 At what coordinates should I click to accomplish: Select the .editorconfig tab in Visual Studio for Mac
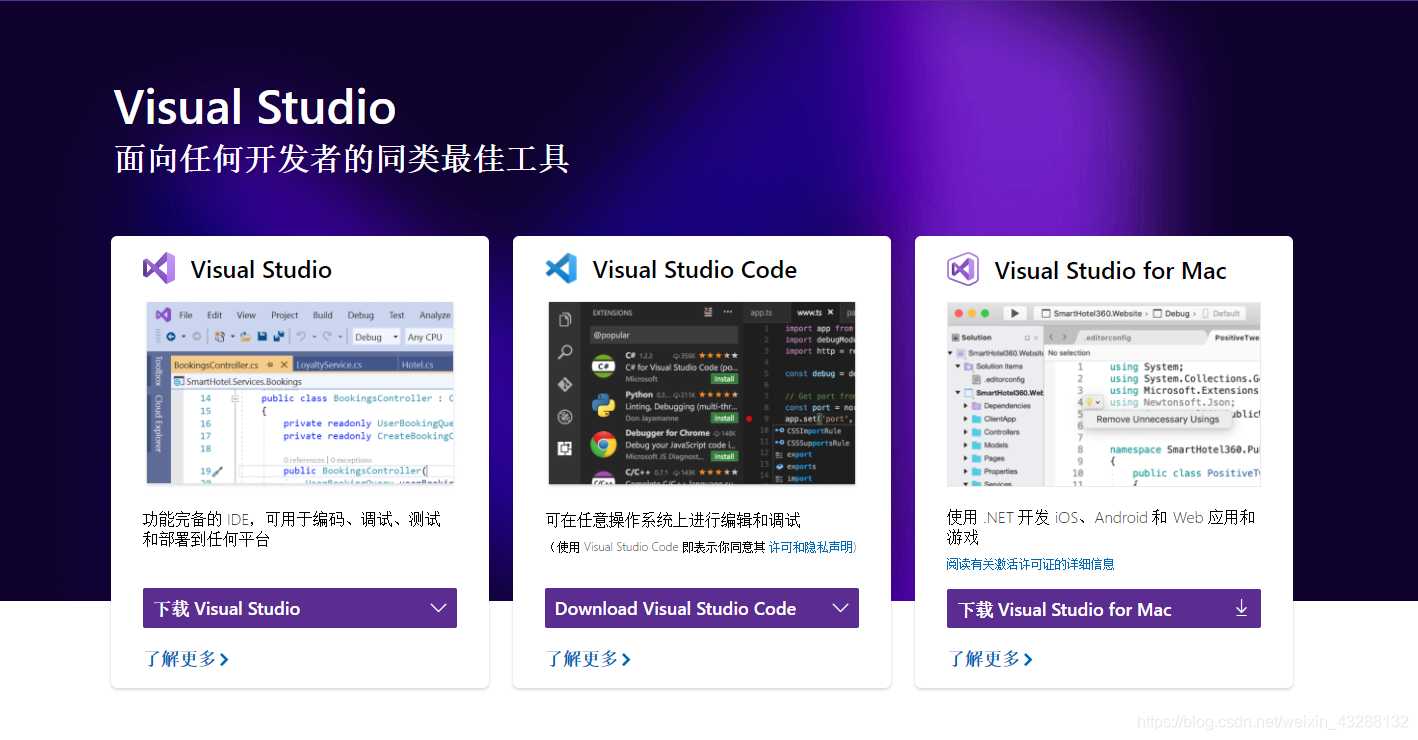pyautogui.click(x=1108, y=338)
